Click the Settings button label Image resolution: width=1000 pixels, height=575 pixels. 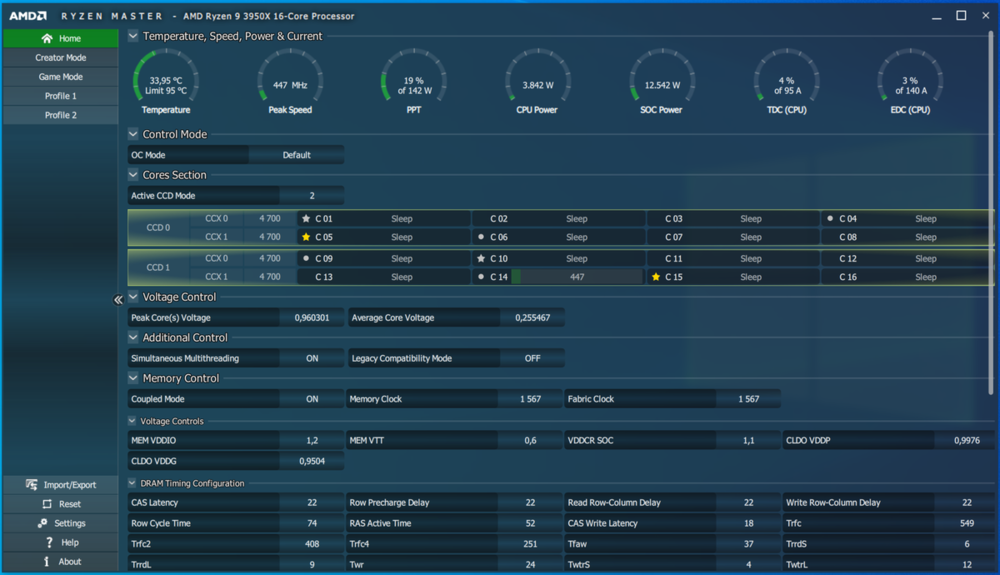pos(70,523)
